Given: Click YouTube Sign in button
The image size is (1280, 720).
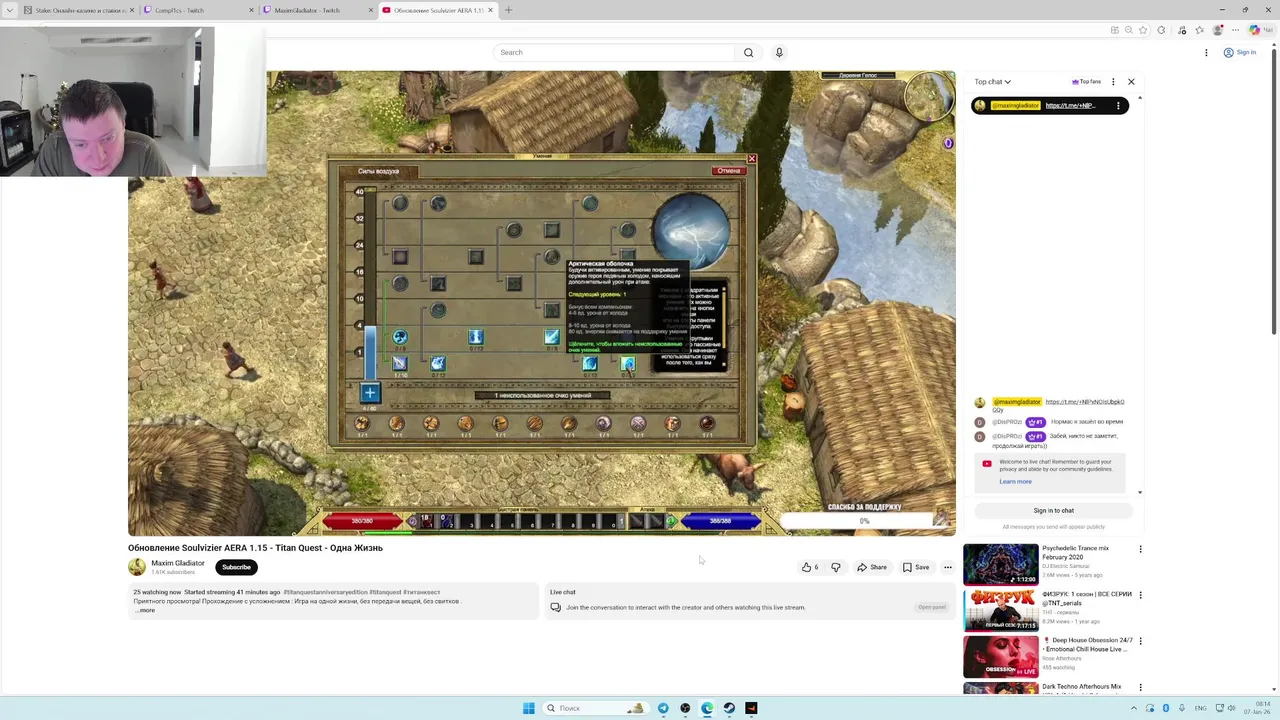Looking at the screenshot, I should tap(1240, 52).
